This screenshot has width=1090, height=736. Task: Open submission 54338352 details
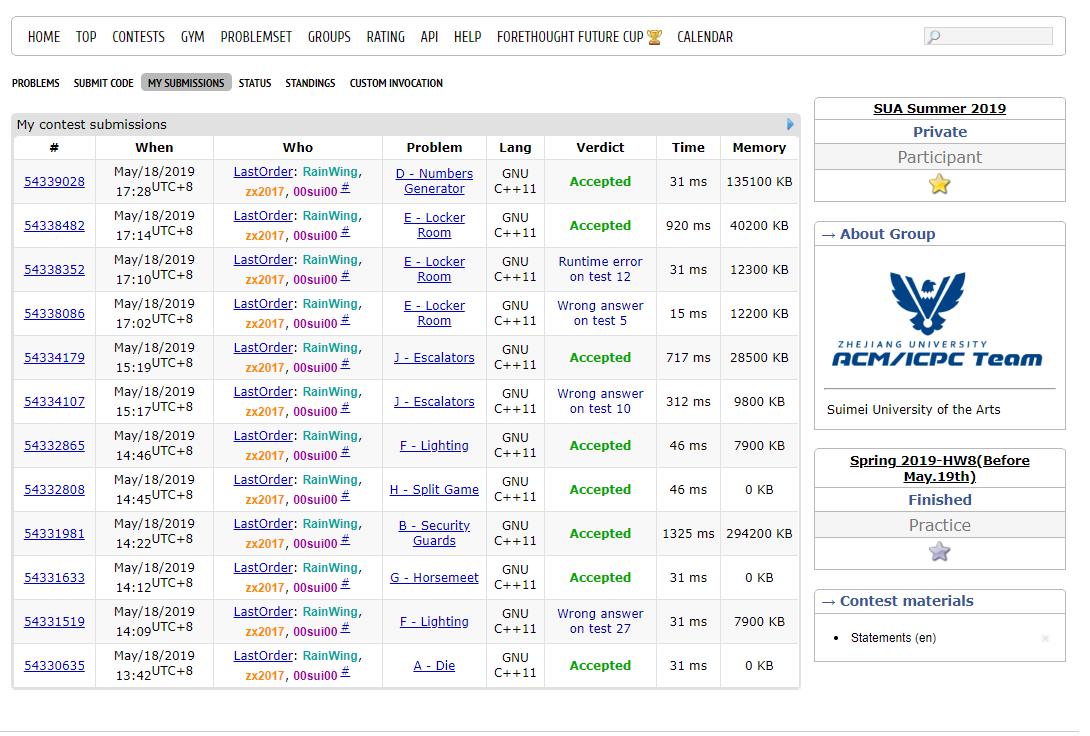[54, 270]
